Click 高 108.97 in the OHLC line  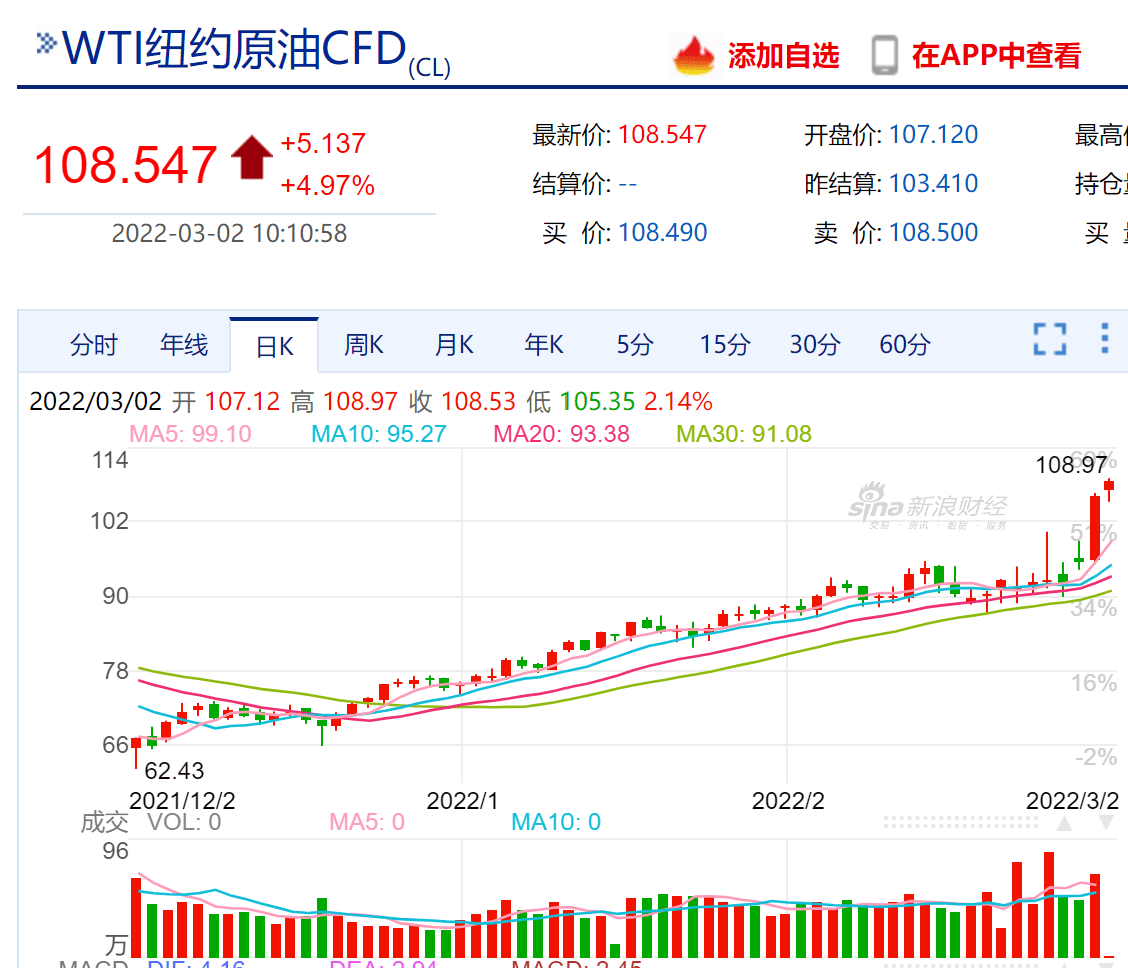(344, 401)
